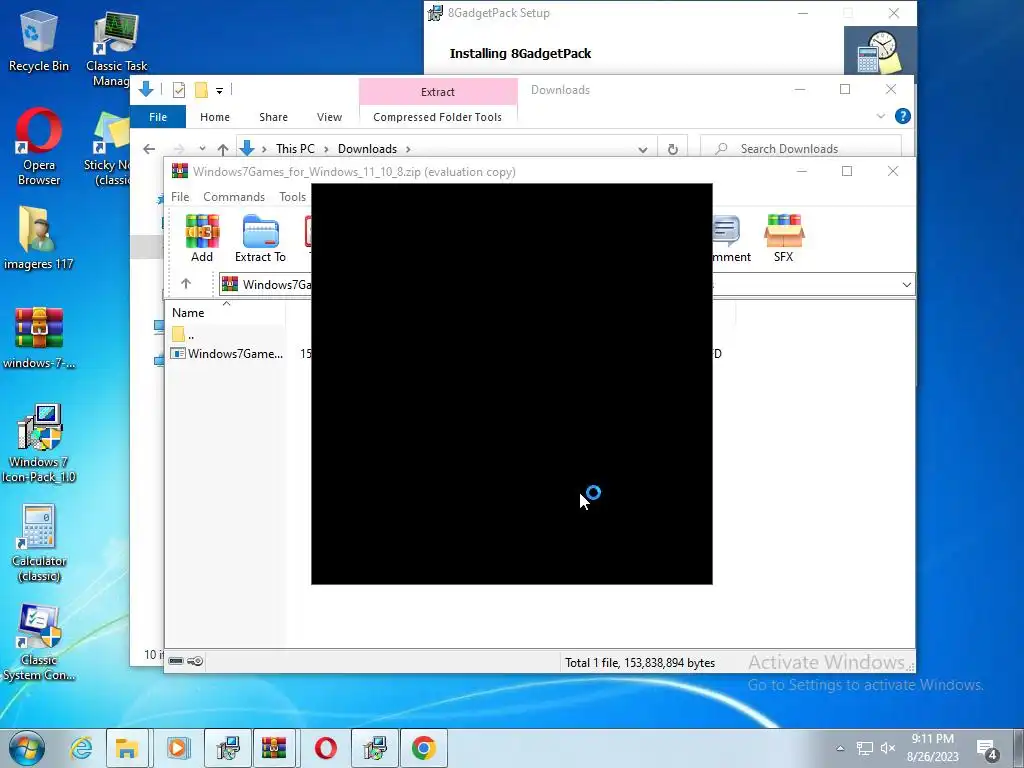Click Downloads in address breadcrumb
The image size is (1024, 768).
pos(367,149)
